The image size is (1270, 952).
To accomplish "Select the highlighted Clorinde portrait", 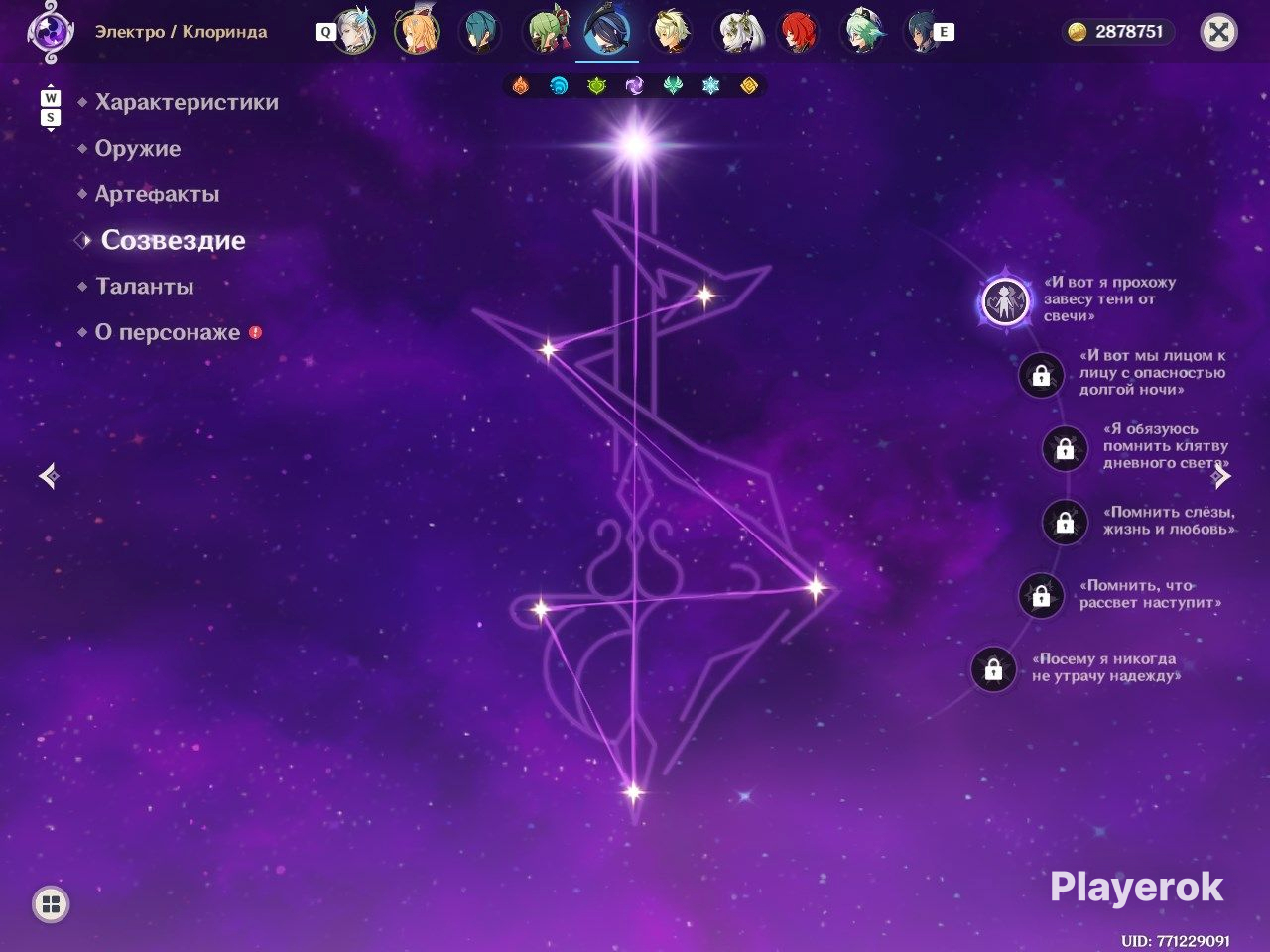I will 607,30.
